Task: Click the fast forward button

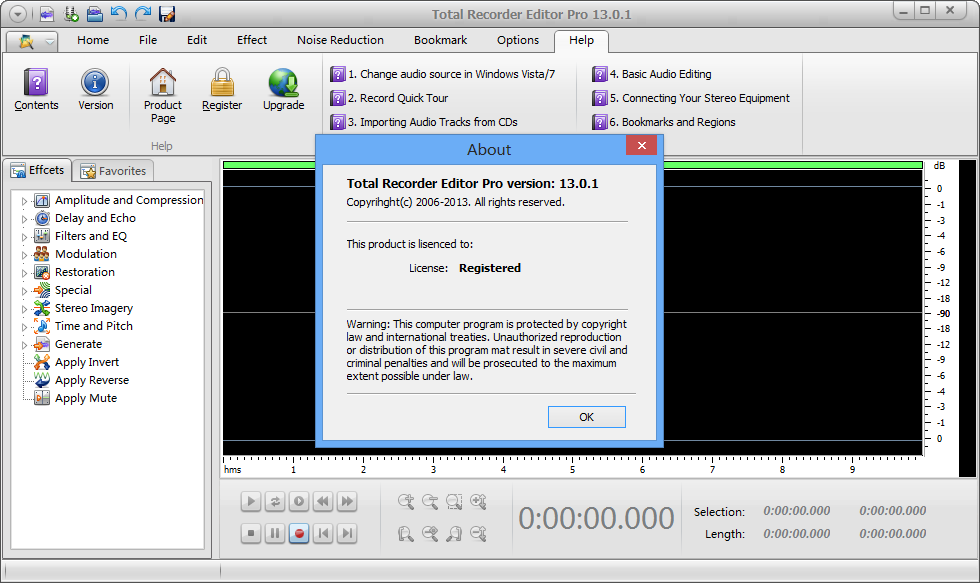Action: click(x=347, y=501)
